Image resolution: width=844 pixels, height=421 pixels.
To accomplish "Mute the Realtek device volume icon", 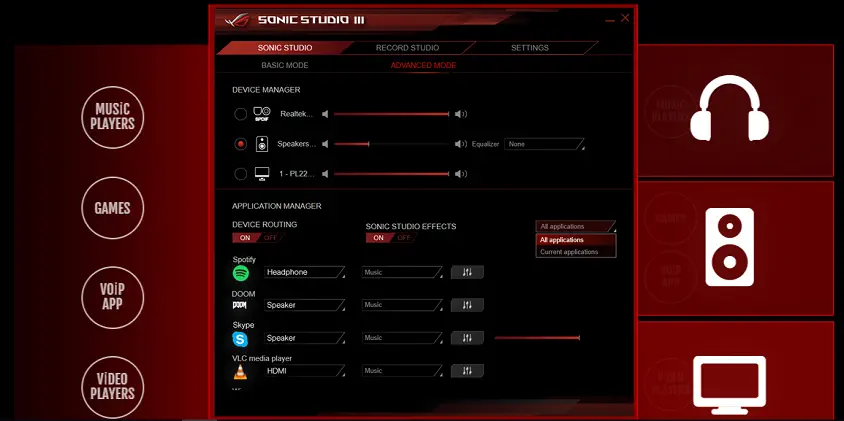I will click(325, 115).
